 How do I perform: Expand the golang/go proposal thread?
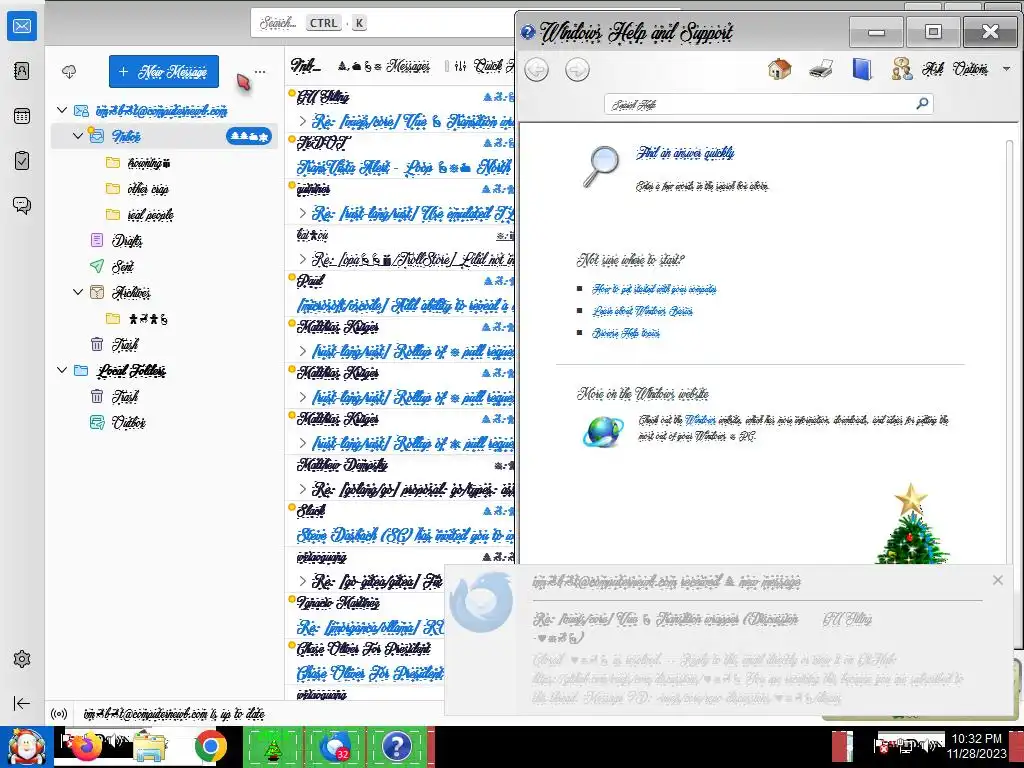302,489
